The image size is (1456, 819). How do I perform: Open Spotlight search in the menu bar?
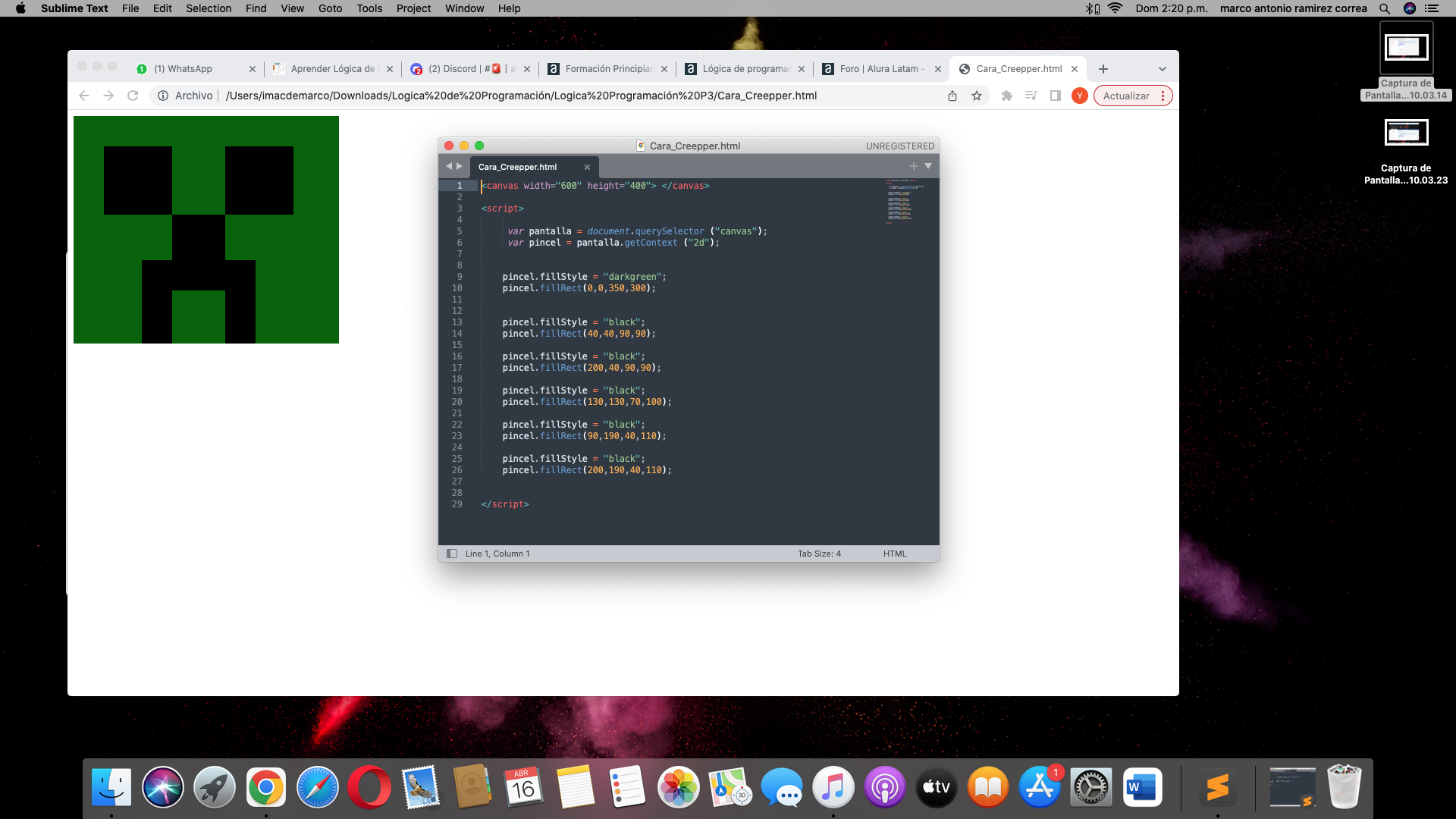[x=1385, y=8]
